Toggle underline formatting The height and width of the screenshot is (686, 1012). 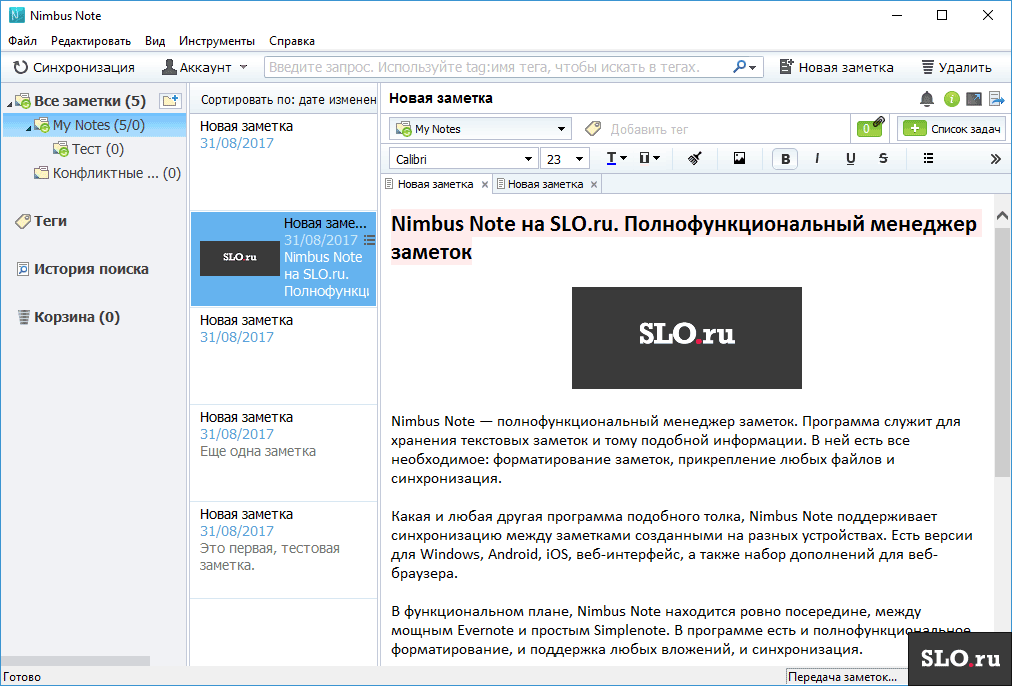click(x=851, y=159)
